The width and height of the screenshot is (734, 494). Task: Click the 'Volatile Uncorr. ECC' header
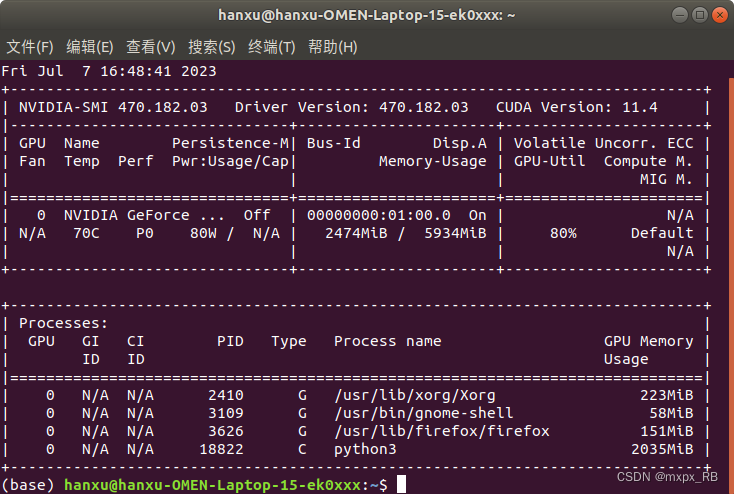pyautogui.click(x=603, y=143)
